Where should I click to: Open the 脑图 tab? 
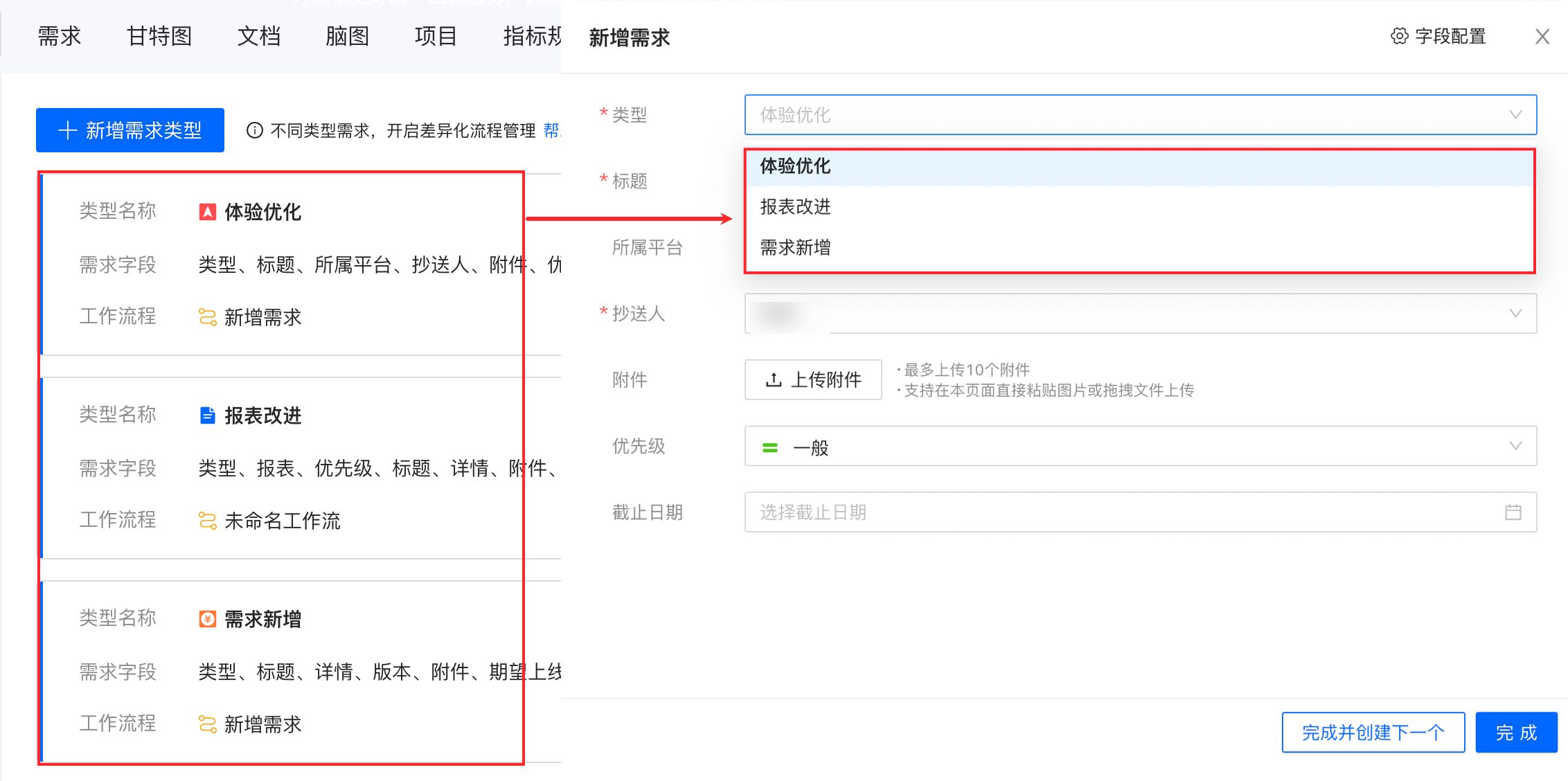347,36
